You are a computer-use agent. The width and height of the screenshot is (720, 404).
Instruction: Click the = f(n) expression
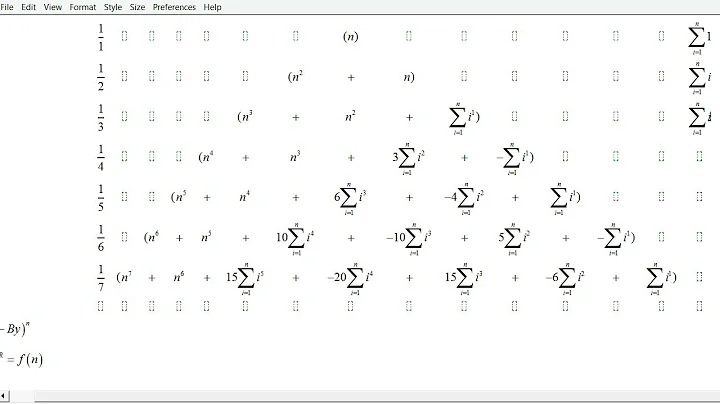[x=25, y=359]
